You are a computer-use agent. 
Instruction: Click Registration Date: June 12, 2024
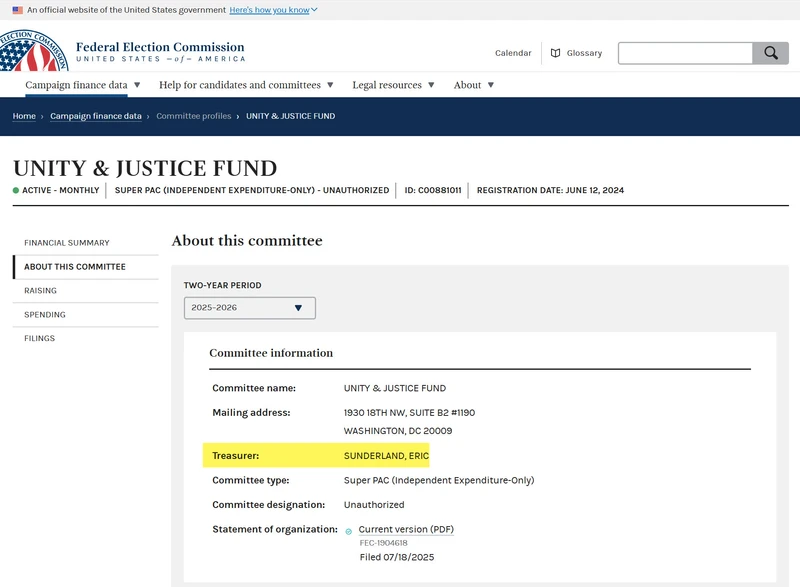pos(550,190)
